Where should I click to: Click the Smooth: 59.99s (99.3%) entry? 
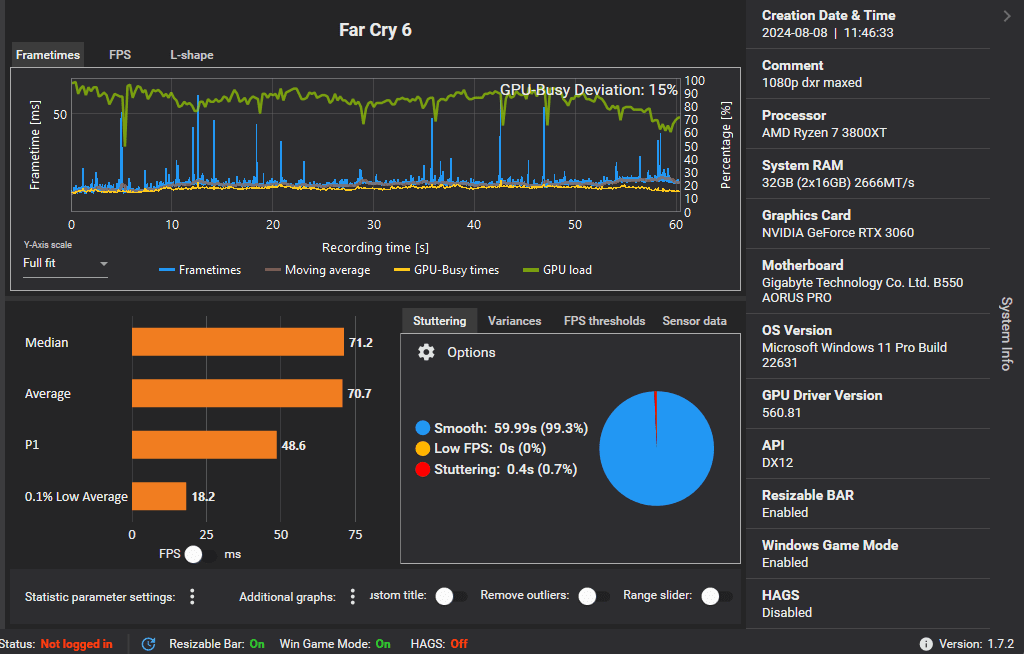pos(502,428)
